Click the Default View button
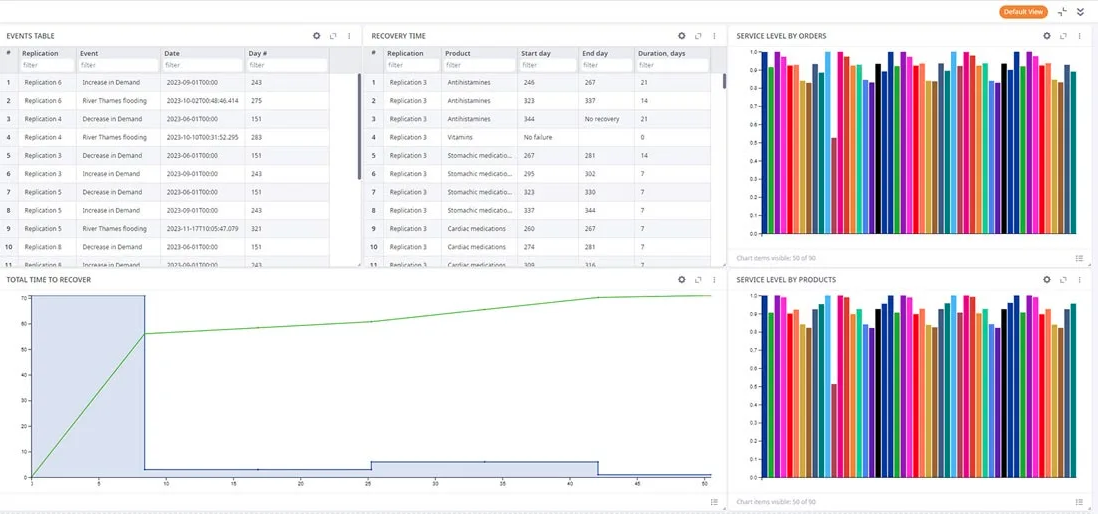The width and height of the screenshot is (1098, 514). tap(1023, 12)
